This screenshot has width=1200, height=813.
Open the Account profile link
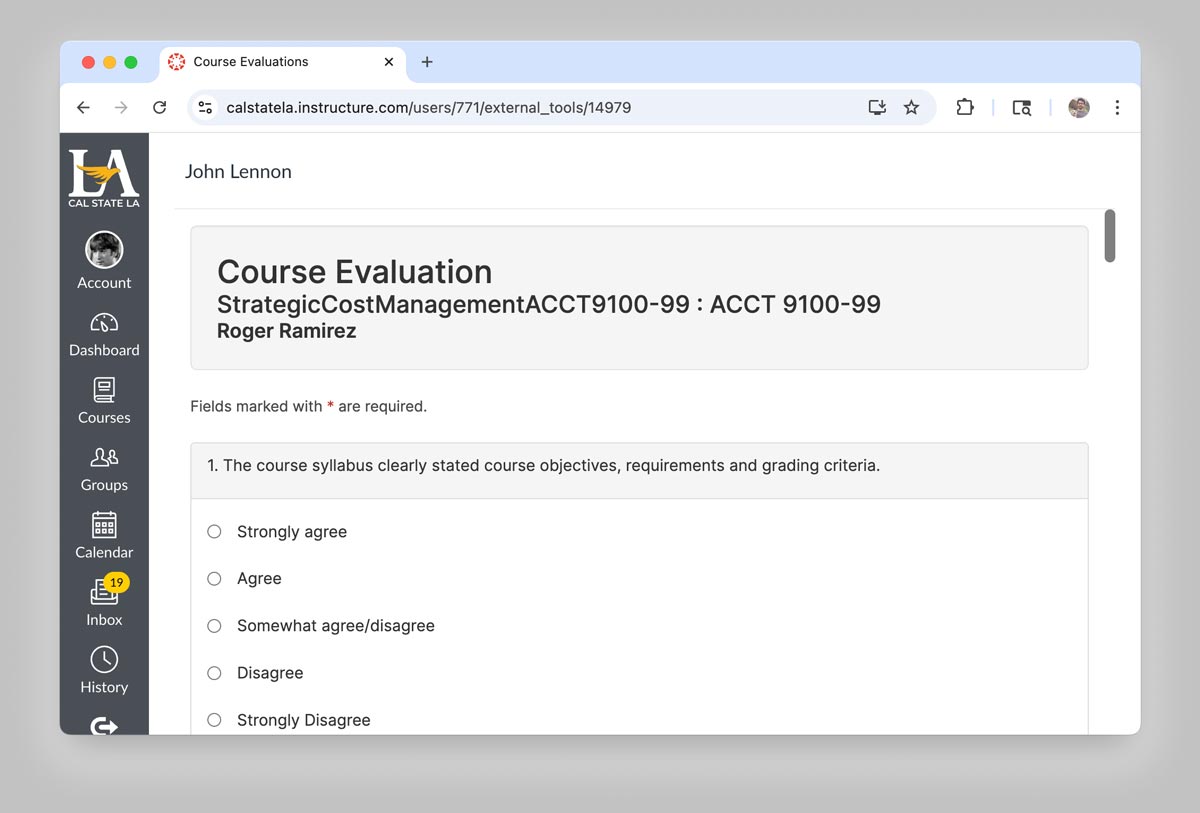point(104,261)
